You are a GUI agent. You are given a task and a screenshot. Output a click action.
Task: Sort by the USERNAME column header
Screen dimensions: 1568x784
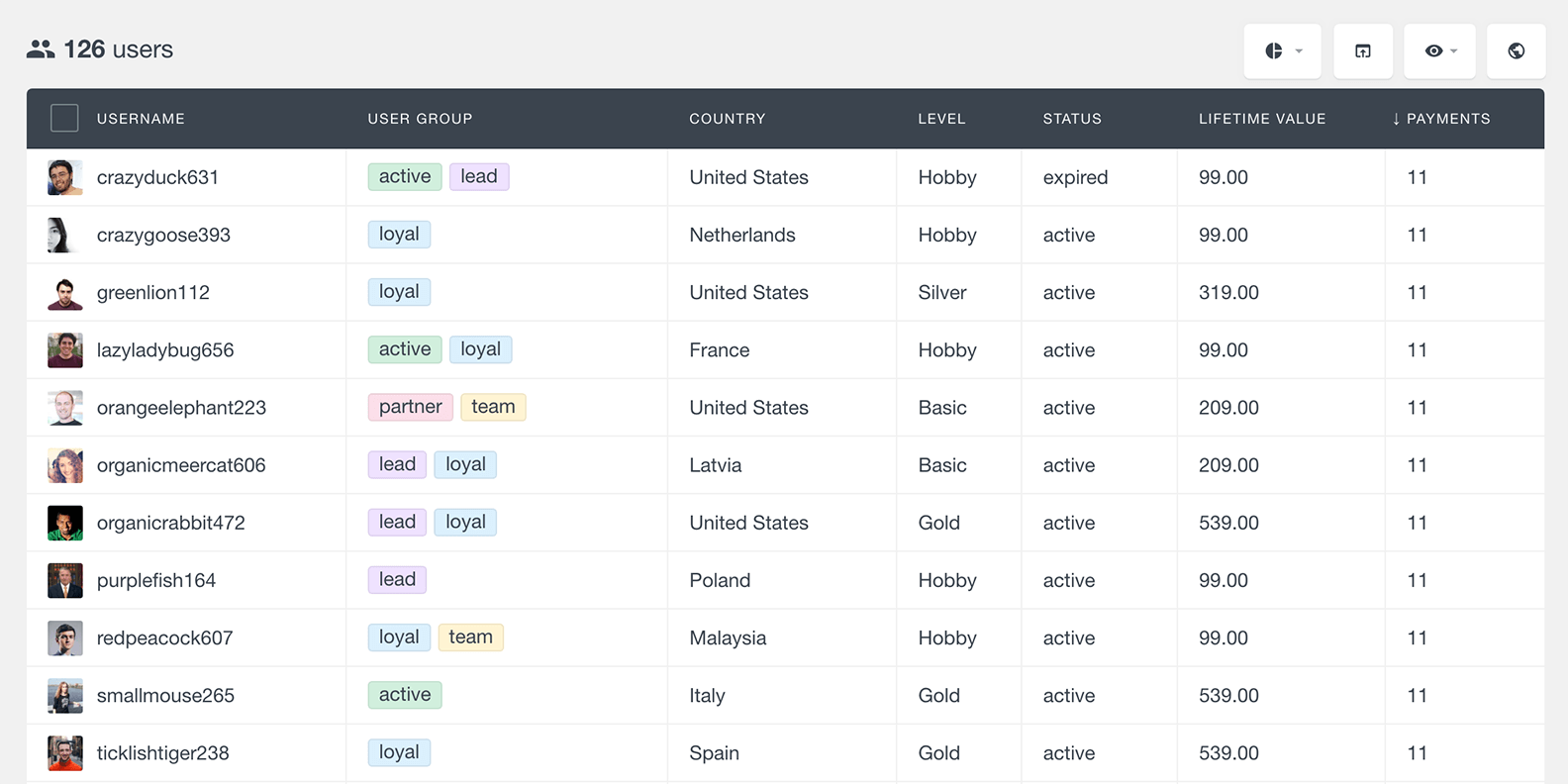click(x=141, y=118)
